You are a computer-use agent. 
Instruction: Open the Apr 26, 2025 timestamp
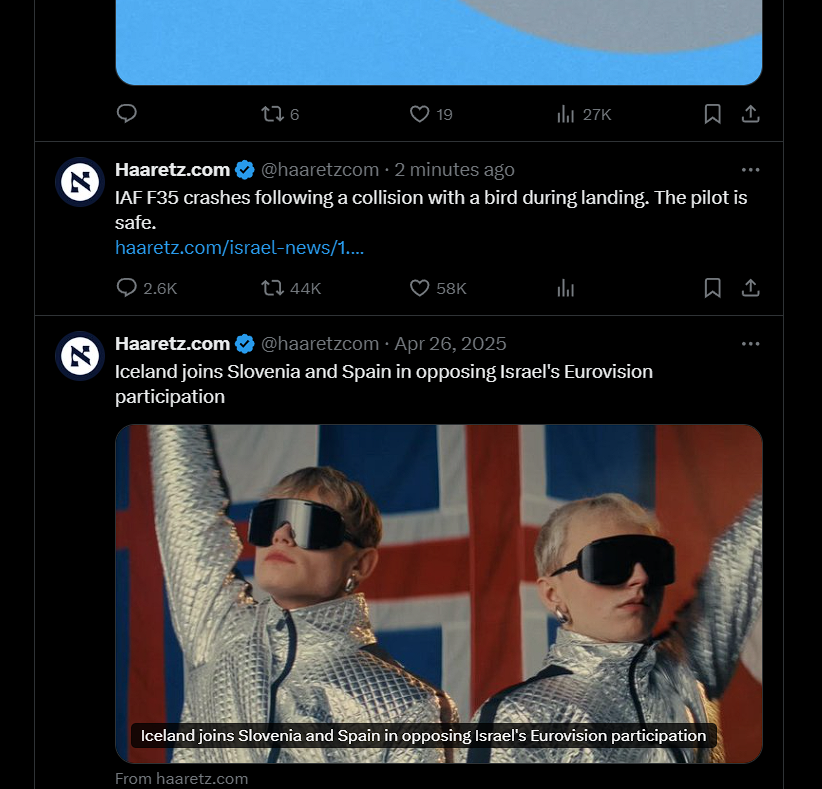[450, 344]
